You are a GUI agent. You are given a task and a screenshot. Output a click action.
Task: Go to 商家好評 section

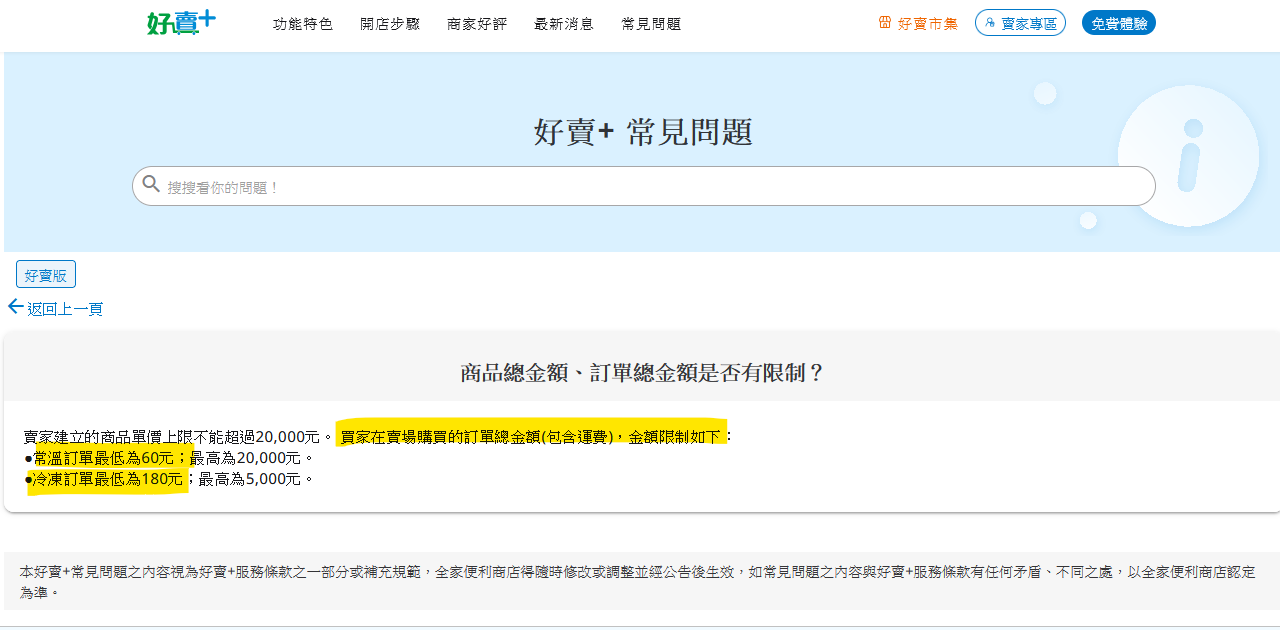tap(477, 24)
